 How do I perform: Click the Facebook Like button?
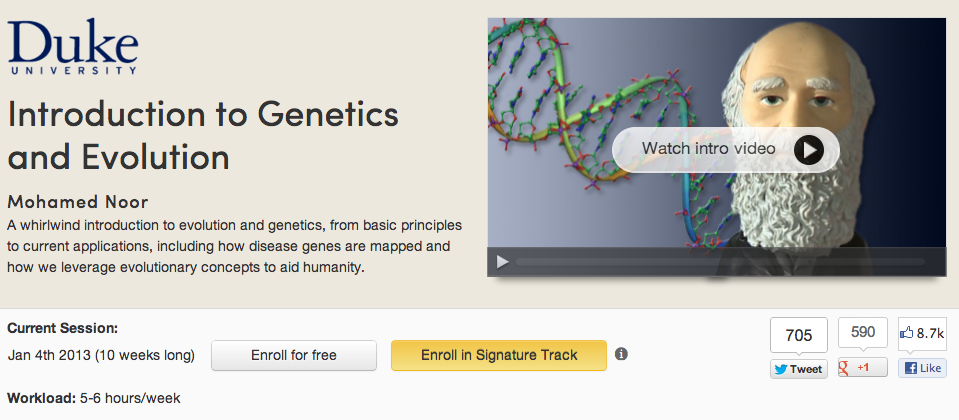tap(921, 368)
